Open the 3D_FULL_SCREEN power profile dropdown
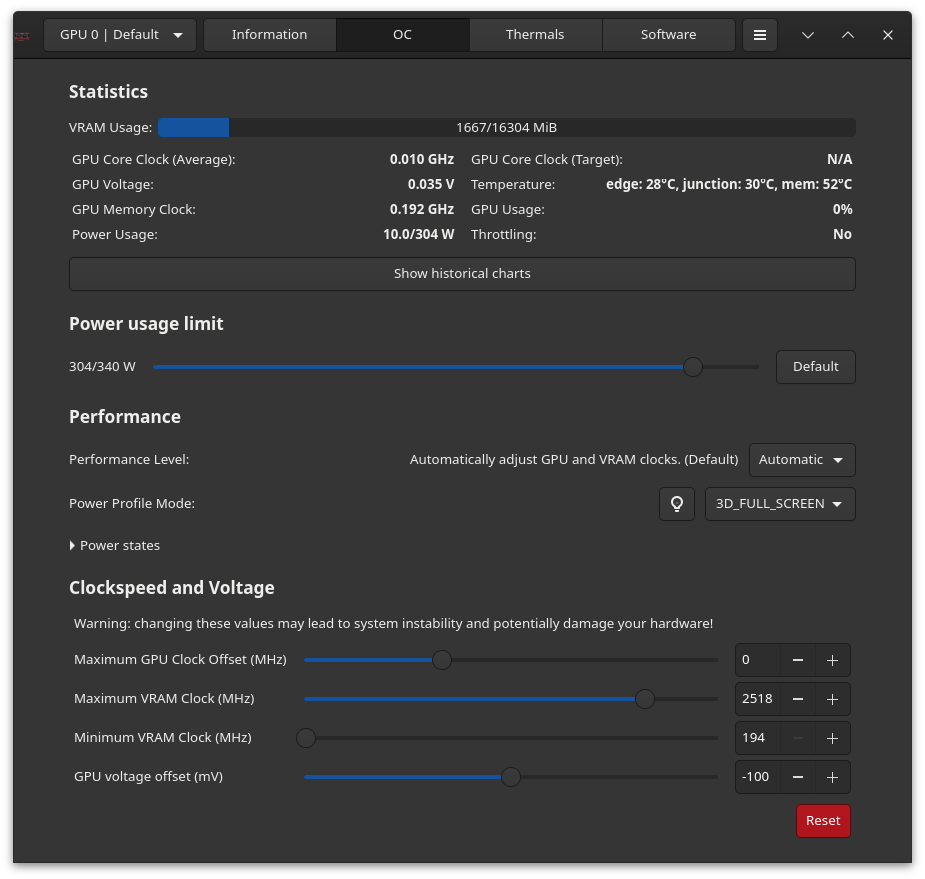 (780, 504)
